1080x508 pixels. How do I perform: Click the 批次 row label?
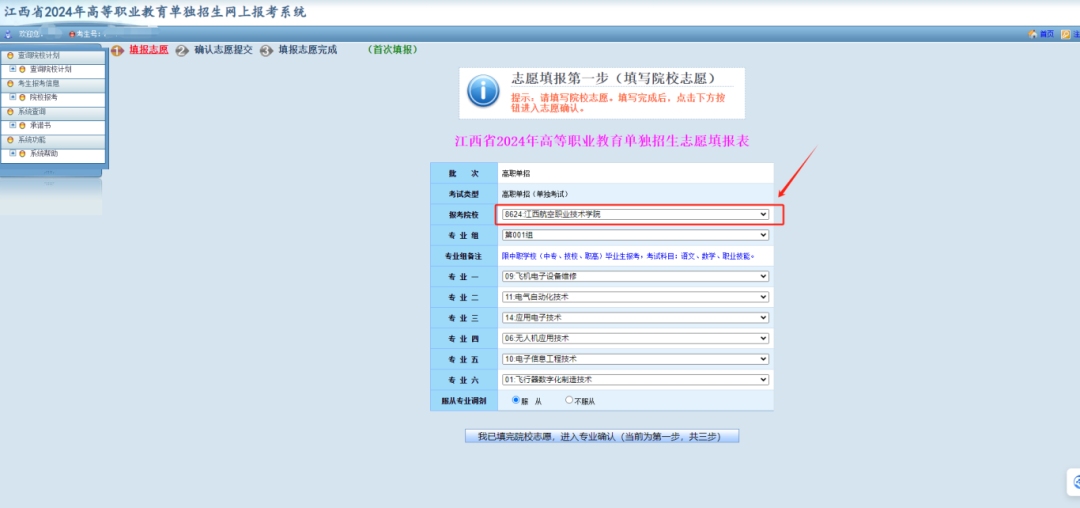tap(464, 173)
